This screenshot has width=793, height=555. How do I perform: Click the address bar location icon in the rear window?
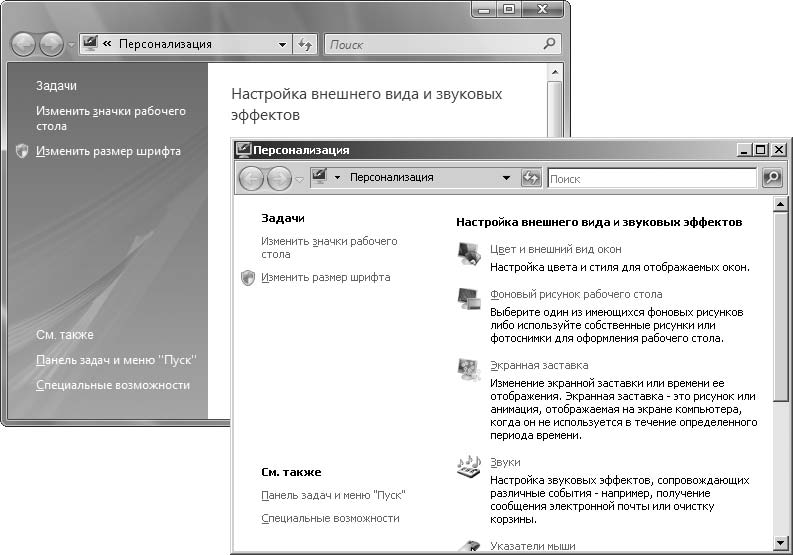coord(90,44)
